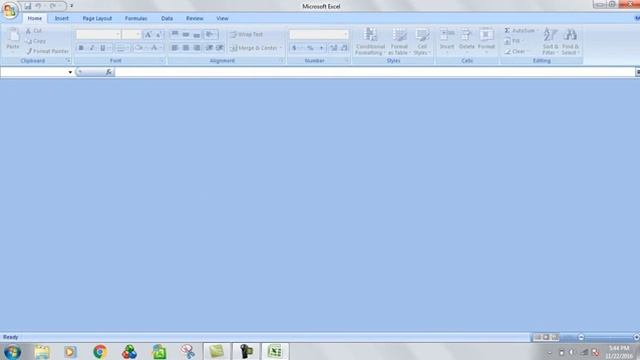
Task: Click the Insert Function fx icon
Action: 109,72
